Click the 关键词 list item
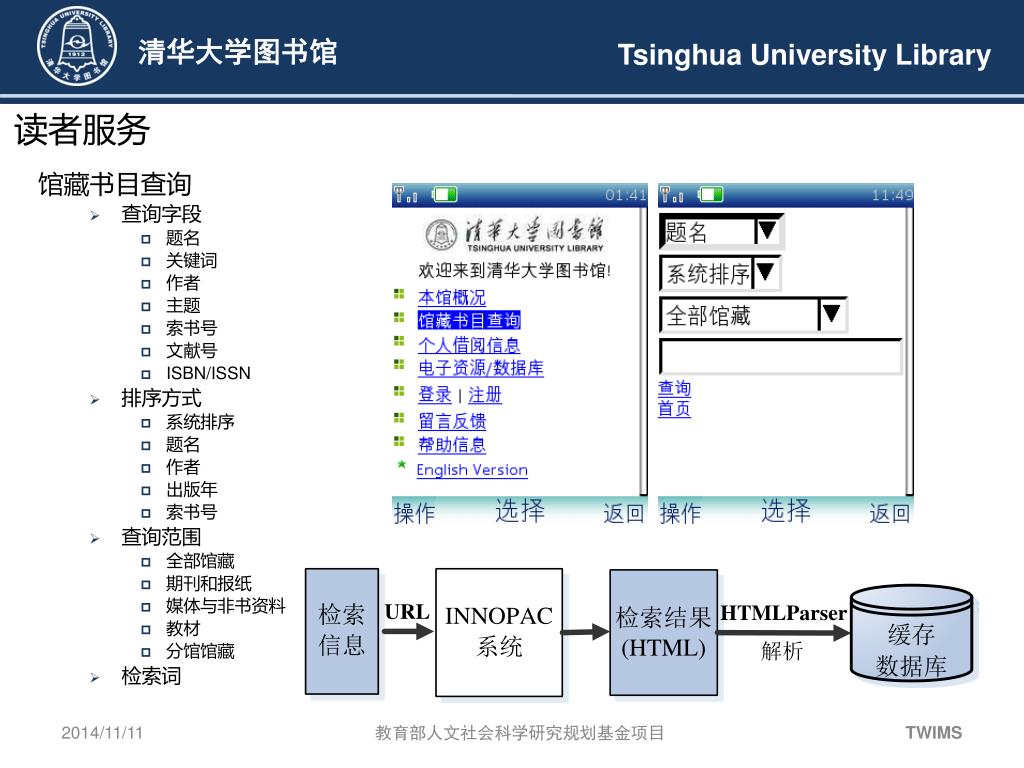1024x768 pixels. [x=191, y=261]
